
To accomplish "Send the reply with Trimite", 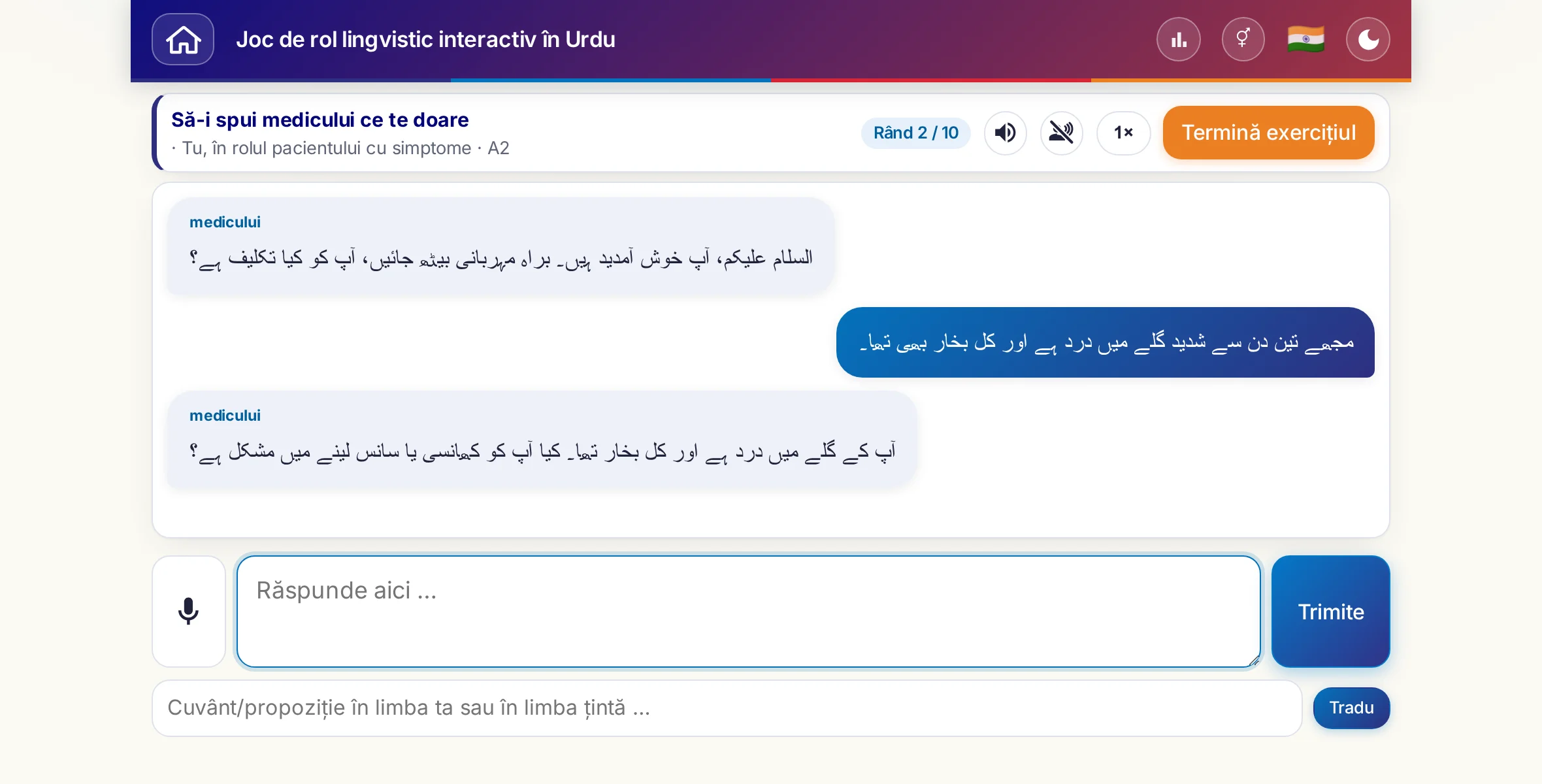I will [1331, 612].
